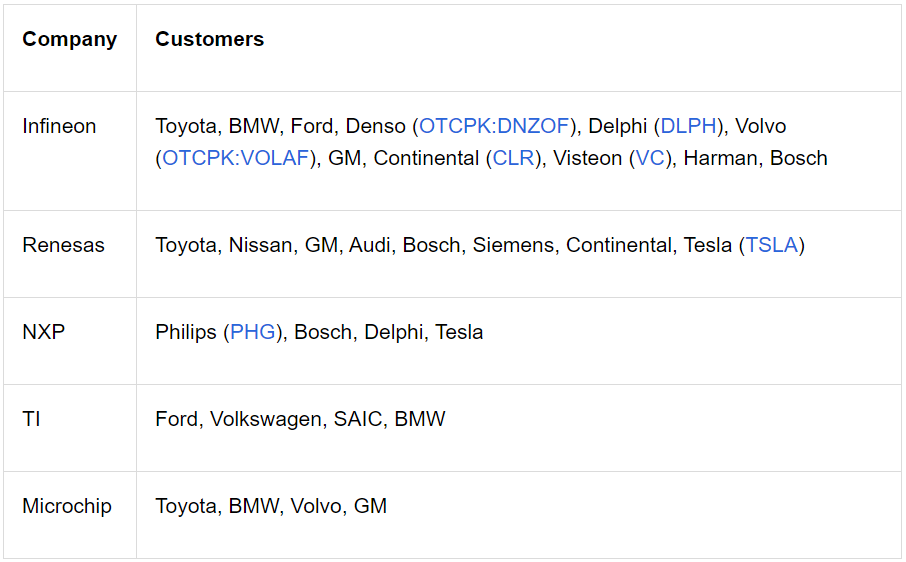The width and height of the screenshot is (906, 562).
Task: Follow the CLR ticker link
Action: 513,158
